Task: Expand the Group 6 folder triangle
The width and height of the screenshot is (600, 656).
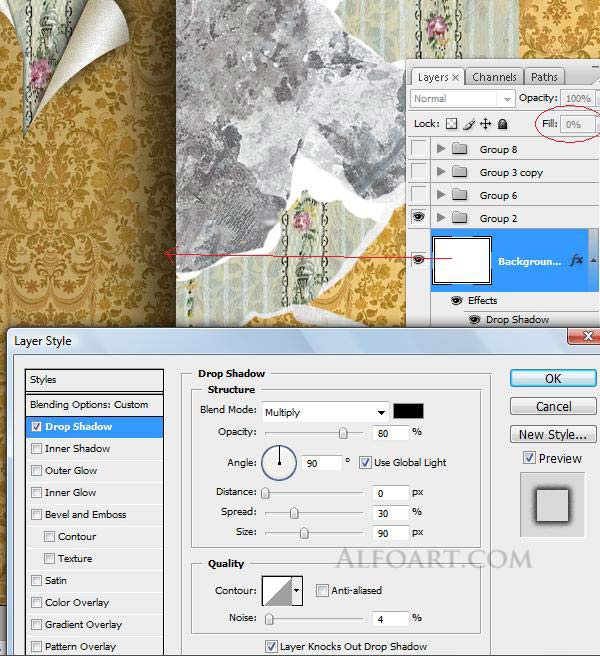Action: pos(441,195)
